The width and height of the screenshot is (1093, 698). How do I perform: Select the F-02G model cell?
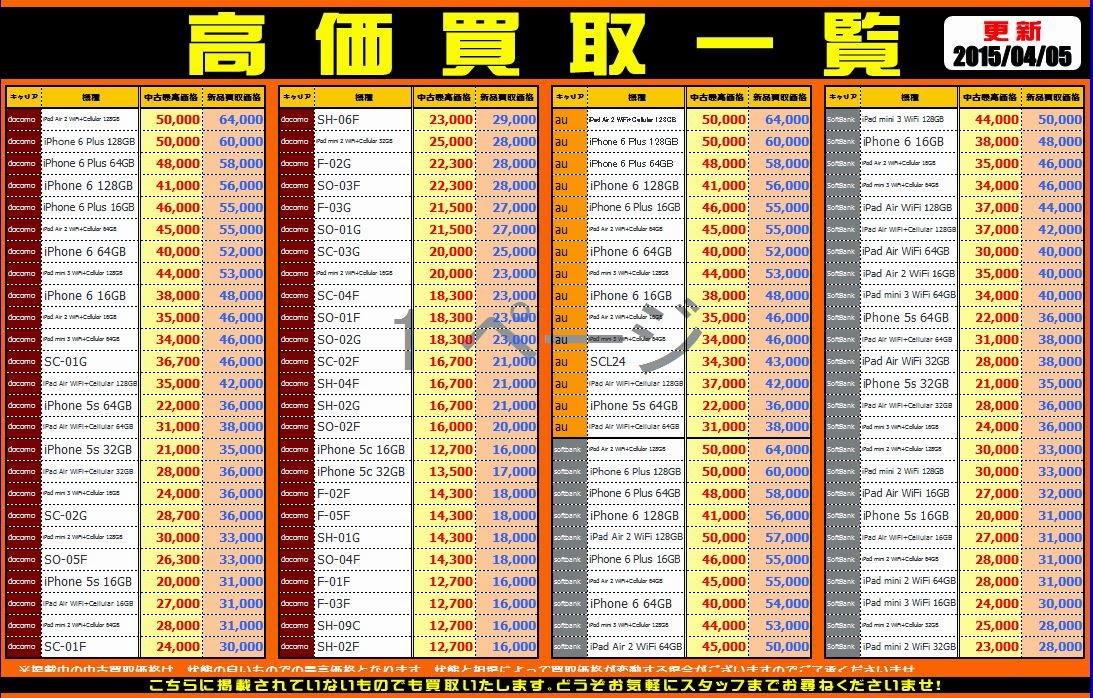point(363,163)
